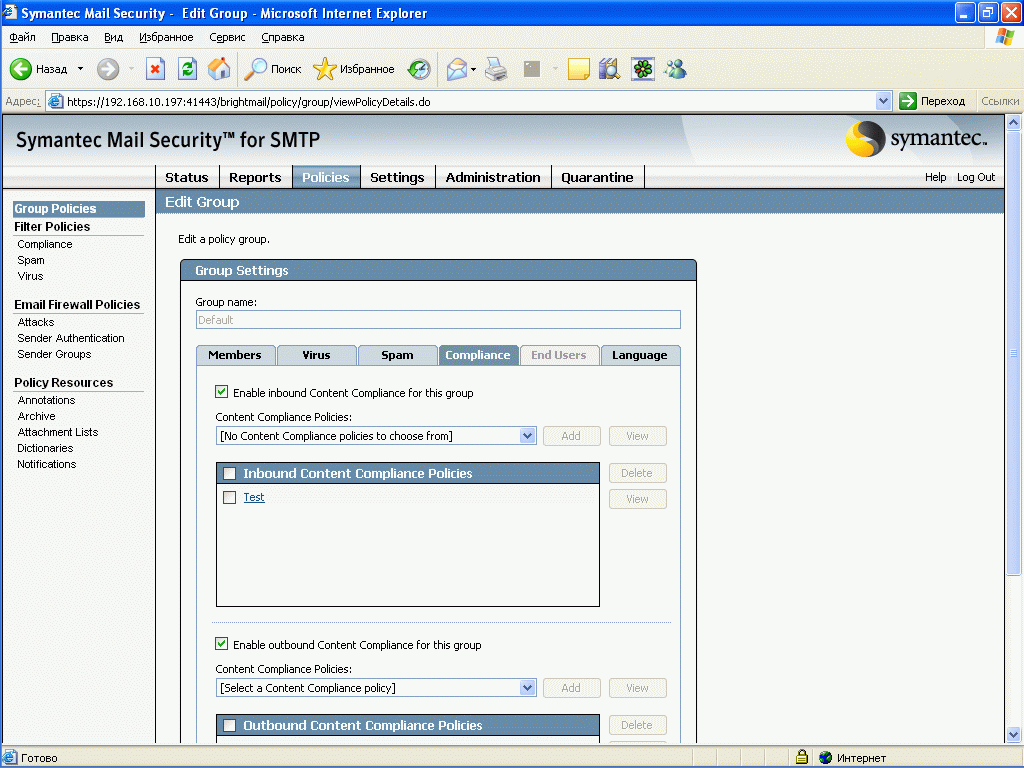Click the Windows flag logo
Viewport: 1024px width, 768px height.
click(1004, 37)
